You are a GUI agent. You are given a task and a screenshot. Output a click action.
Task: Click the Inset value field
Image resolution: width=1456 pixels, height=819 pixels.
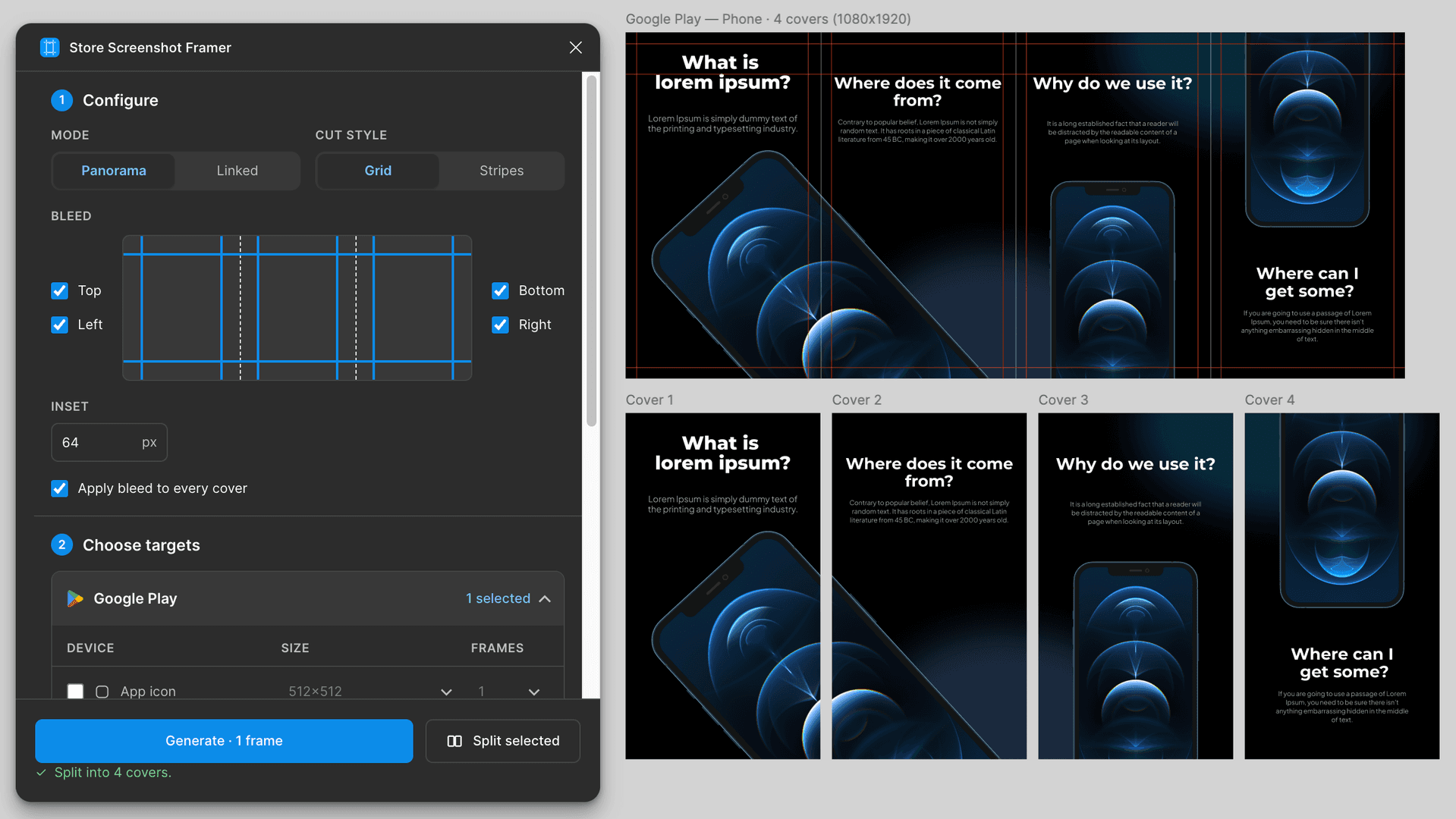coord(109,442)
